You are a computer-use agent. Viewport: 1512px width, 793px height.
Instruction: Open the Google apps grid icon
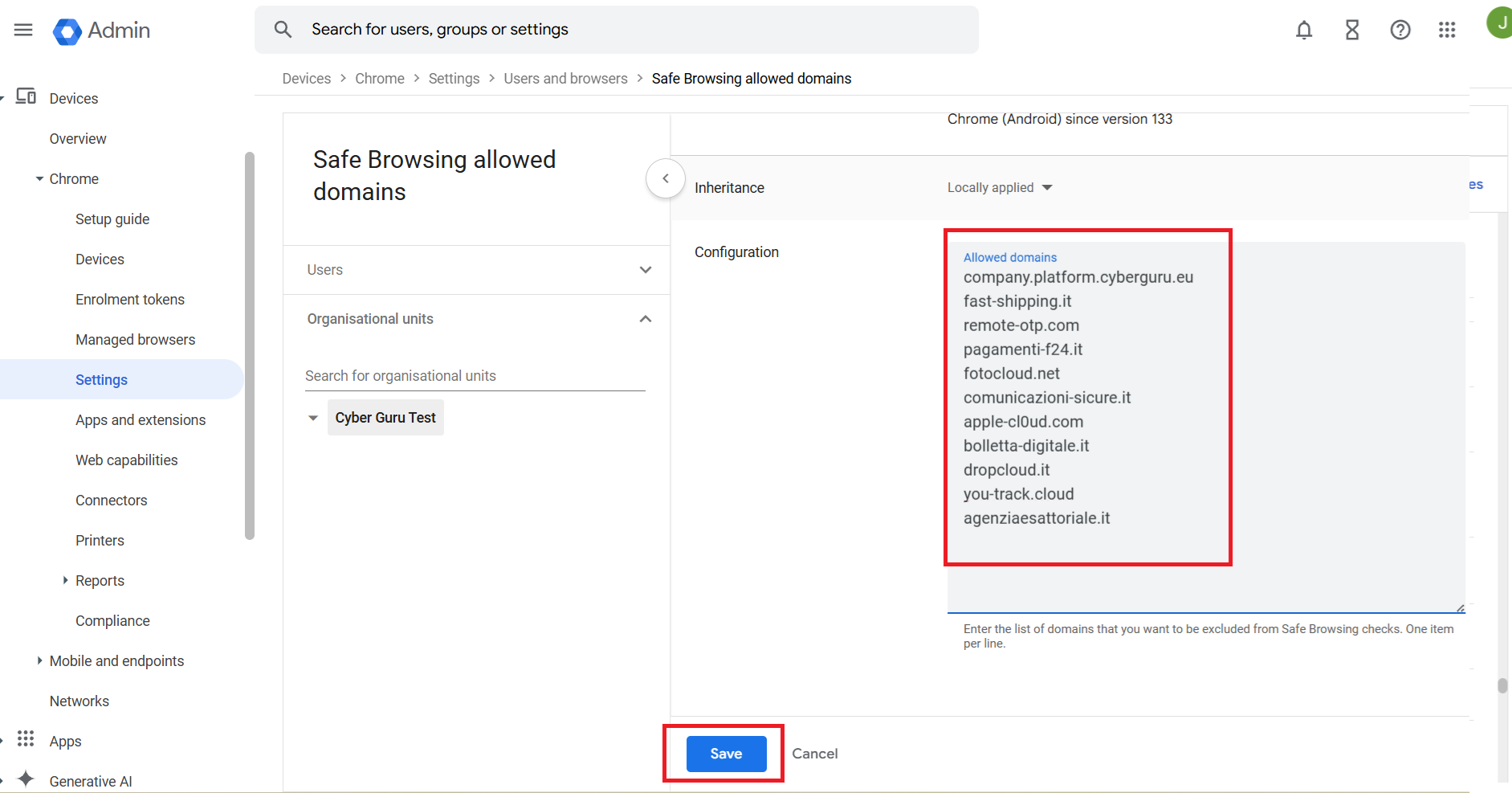pyautogui.click(x=1447, y=30)
